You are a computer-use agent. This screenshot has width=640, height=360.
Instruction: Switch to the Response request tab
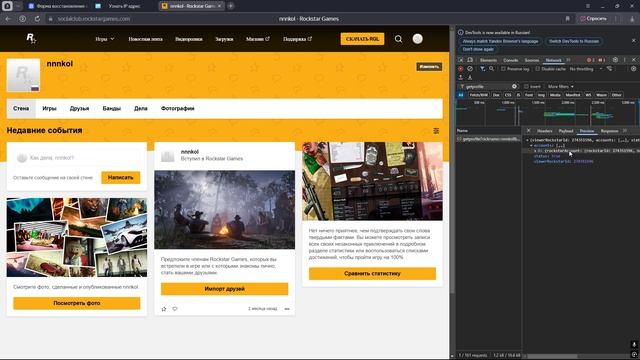(609, 131)
